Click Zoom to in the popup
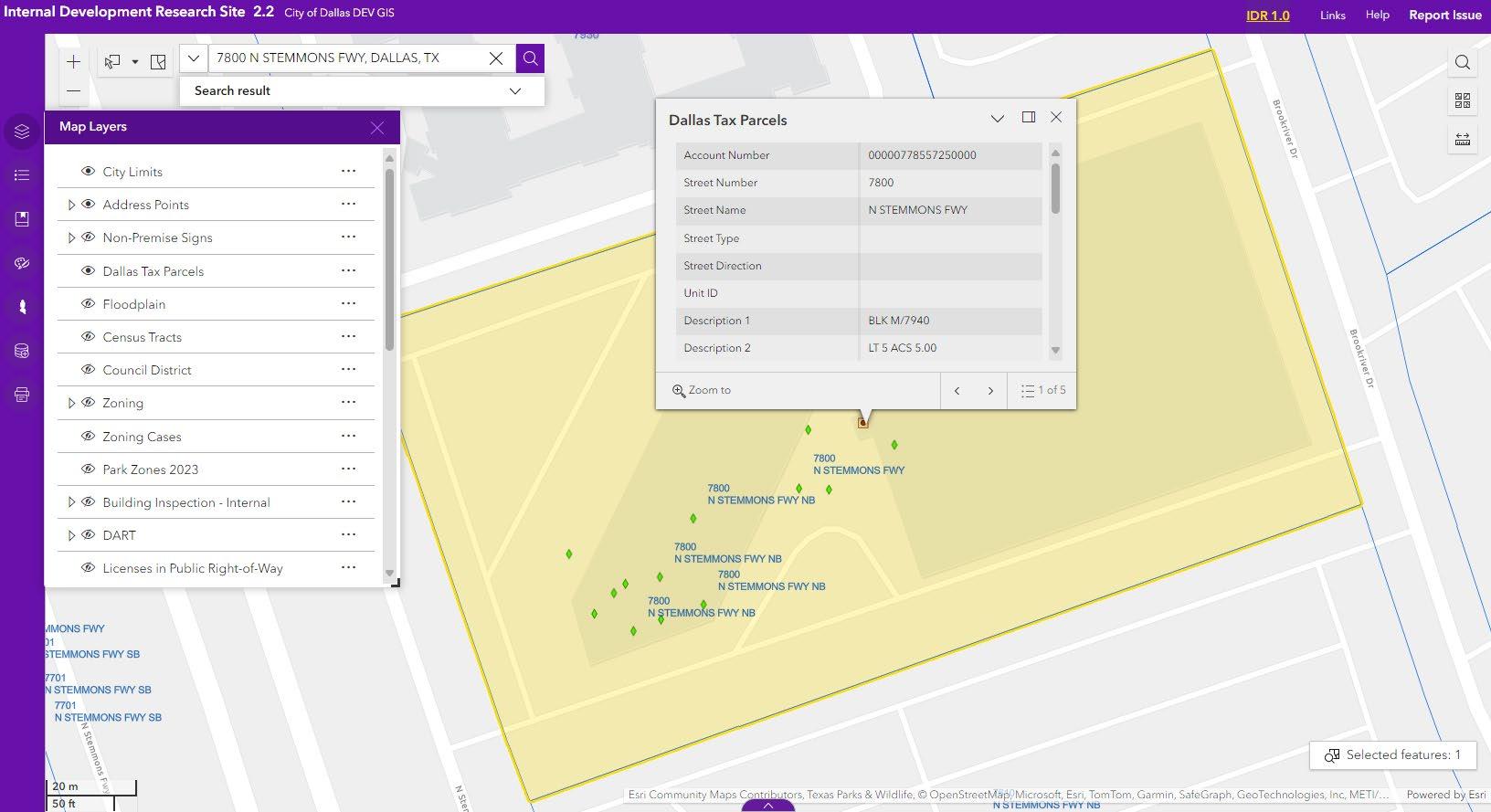The width and height of the screenshot is (1491, 812). pos(702,390)
